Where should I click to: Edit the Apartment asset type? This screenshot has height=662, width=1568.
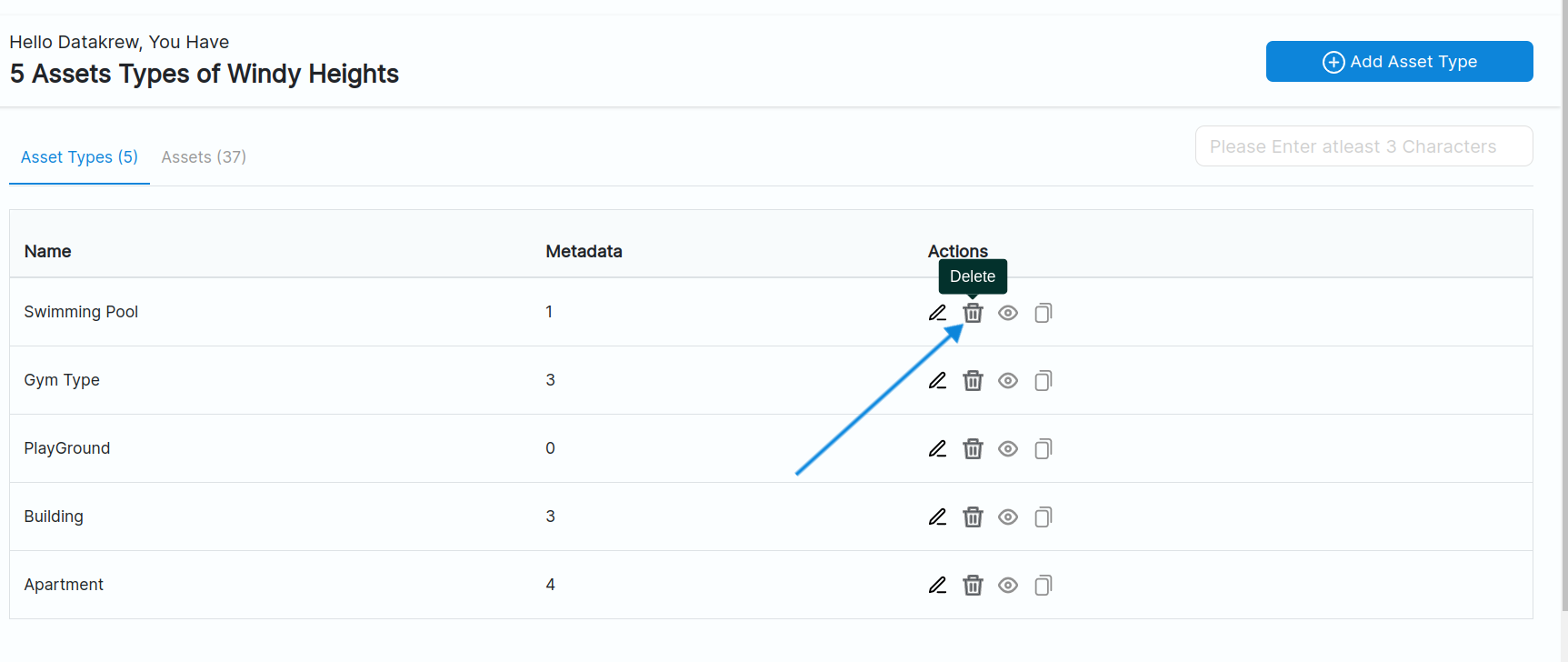[937, 586]
